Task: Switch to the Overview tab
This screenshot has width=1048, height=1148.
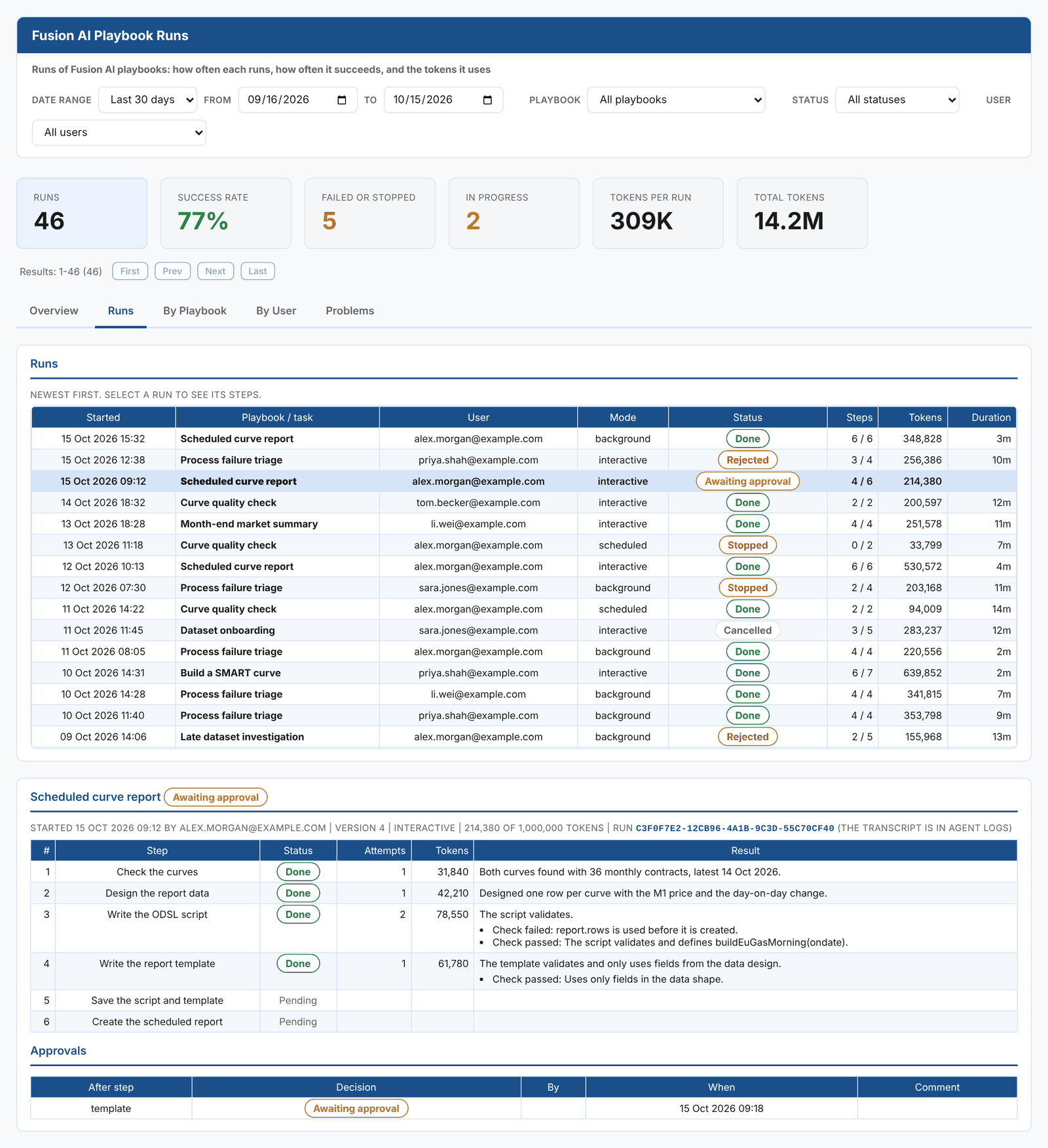Action: coord(54,311)
